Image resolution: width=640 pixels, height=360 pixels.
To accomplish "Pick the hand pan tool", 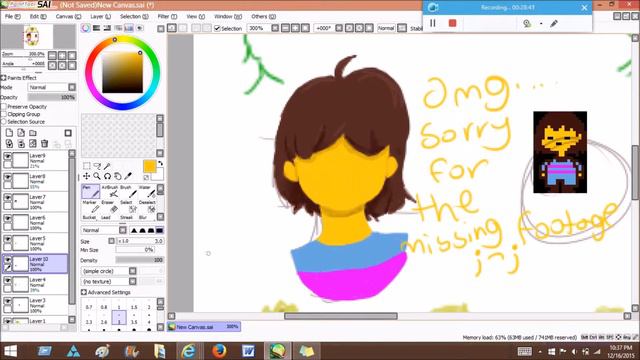I will click(118, 176).
